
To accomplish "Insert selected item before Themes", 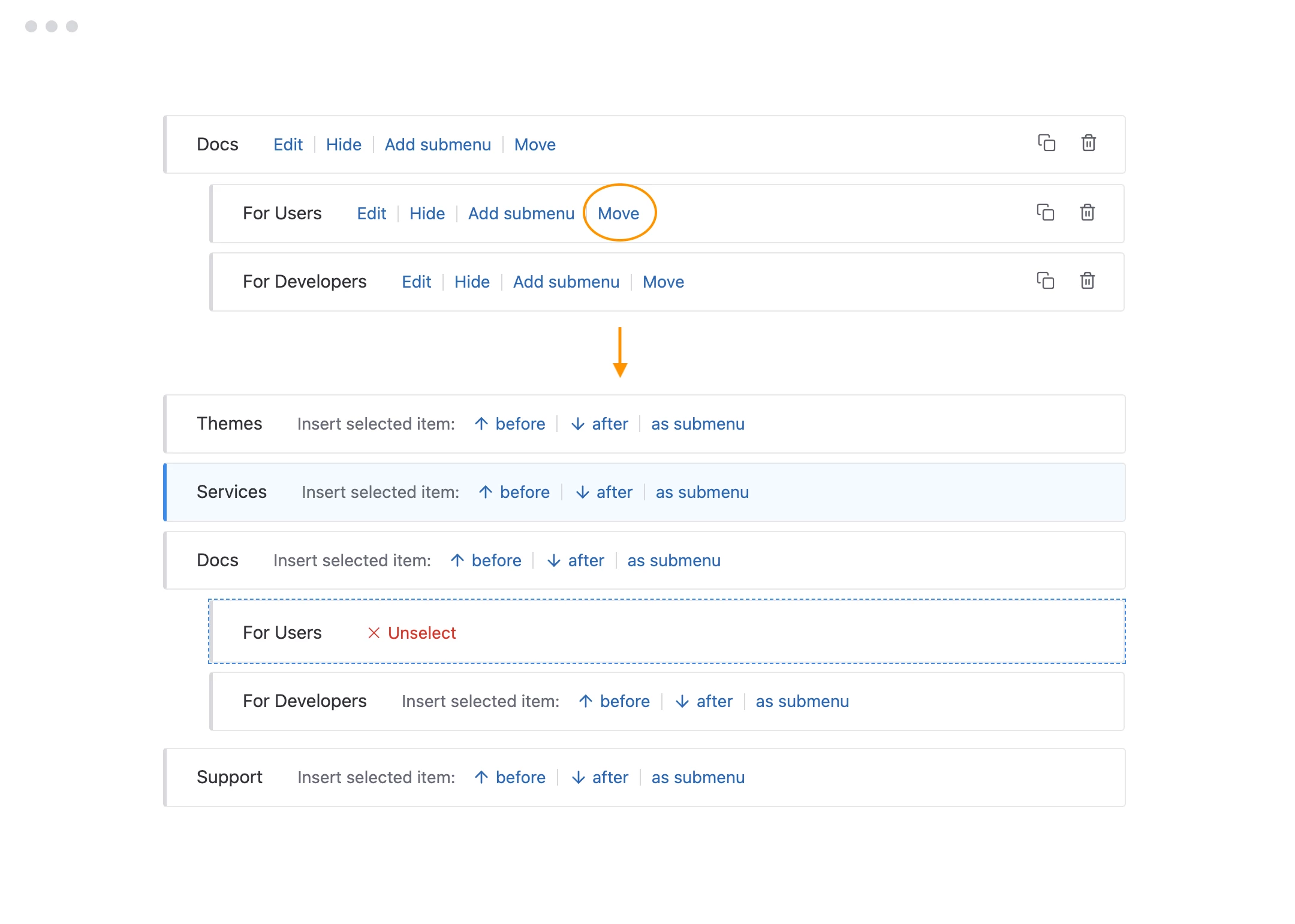I will click(x=510, y=424).
